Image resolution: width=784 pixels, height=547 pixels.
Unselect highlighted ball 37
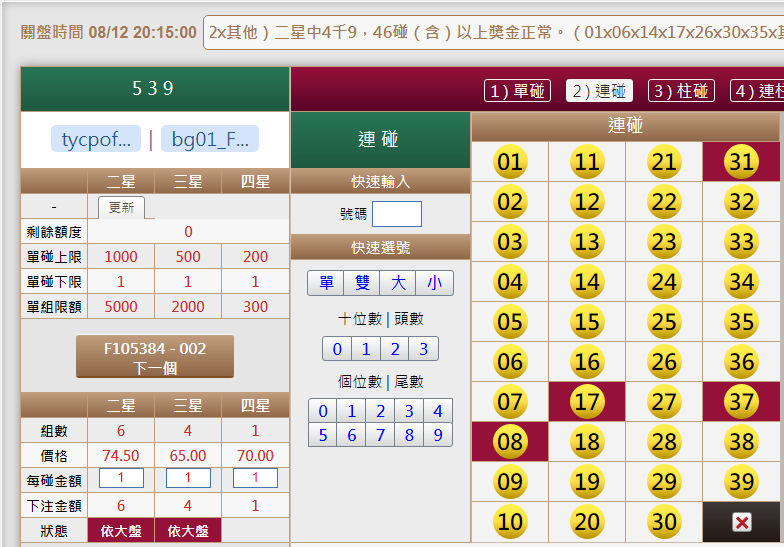coord(742,402)
